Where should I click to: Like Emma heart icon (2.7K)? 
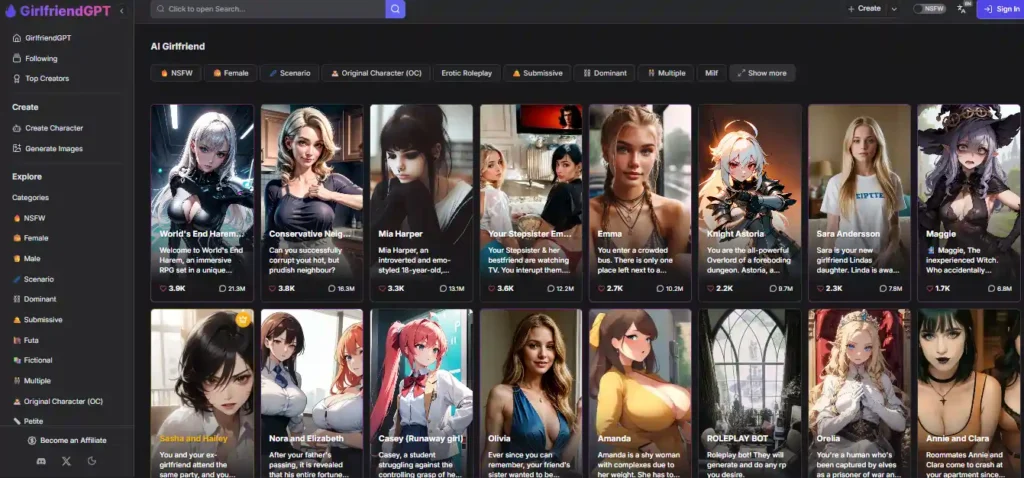pyautogui.click(x=601, y=288)
